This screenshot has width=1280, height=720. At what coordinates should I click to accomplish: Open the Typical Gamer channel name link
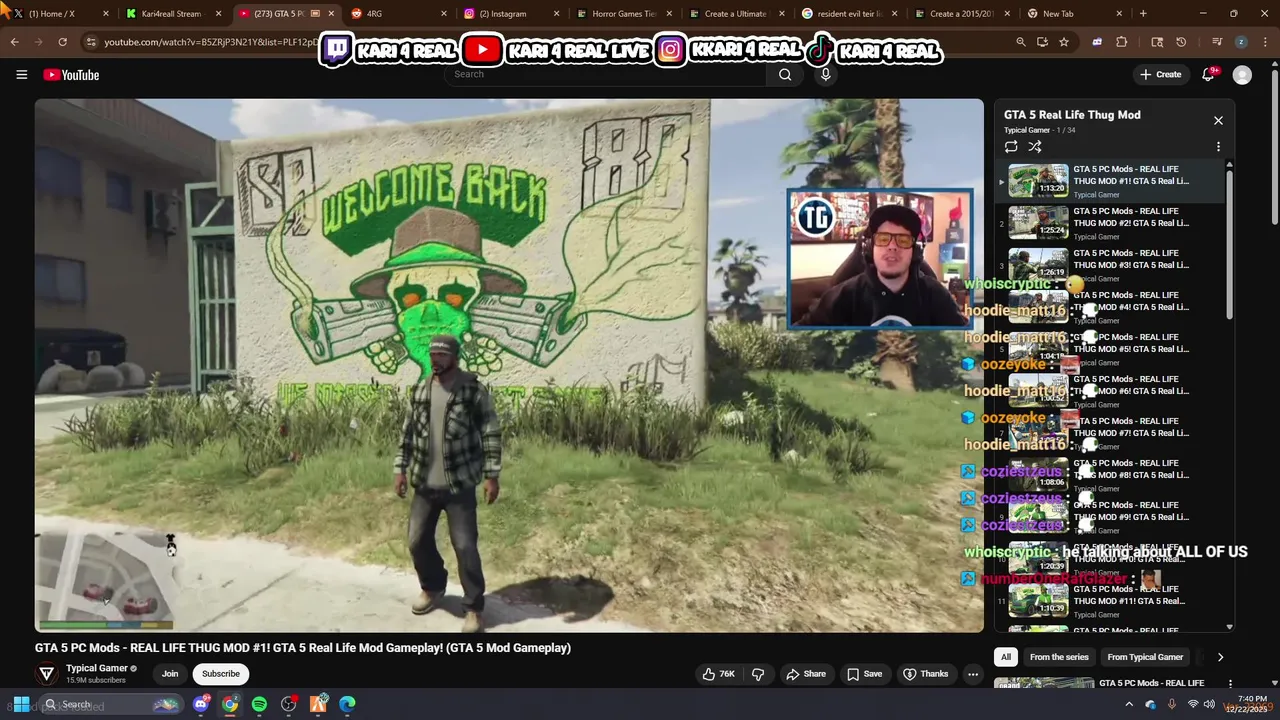coord(97,668)
